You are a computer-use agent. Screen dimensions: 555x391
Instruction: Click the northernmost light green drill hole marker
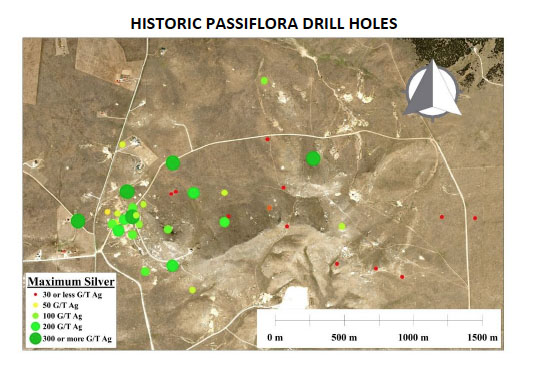coord(264,81)
